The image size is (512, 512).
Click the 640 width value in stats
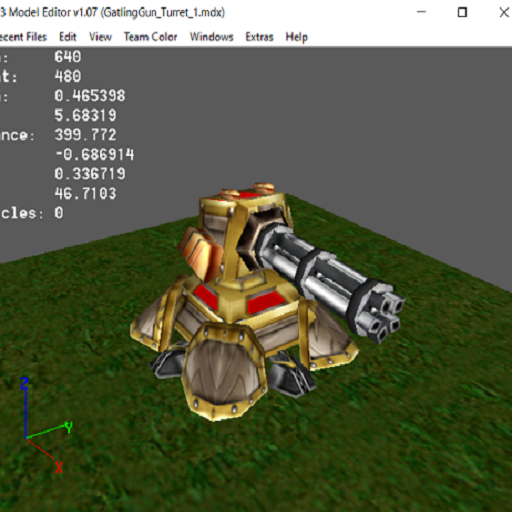(68, 57)
